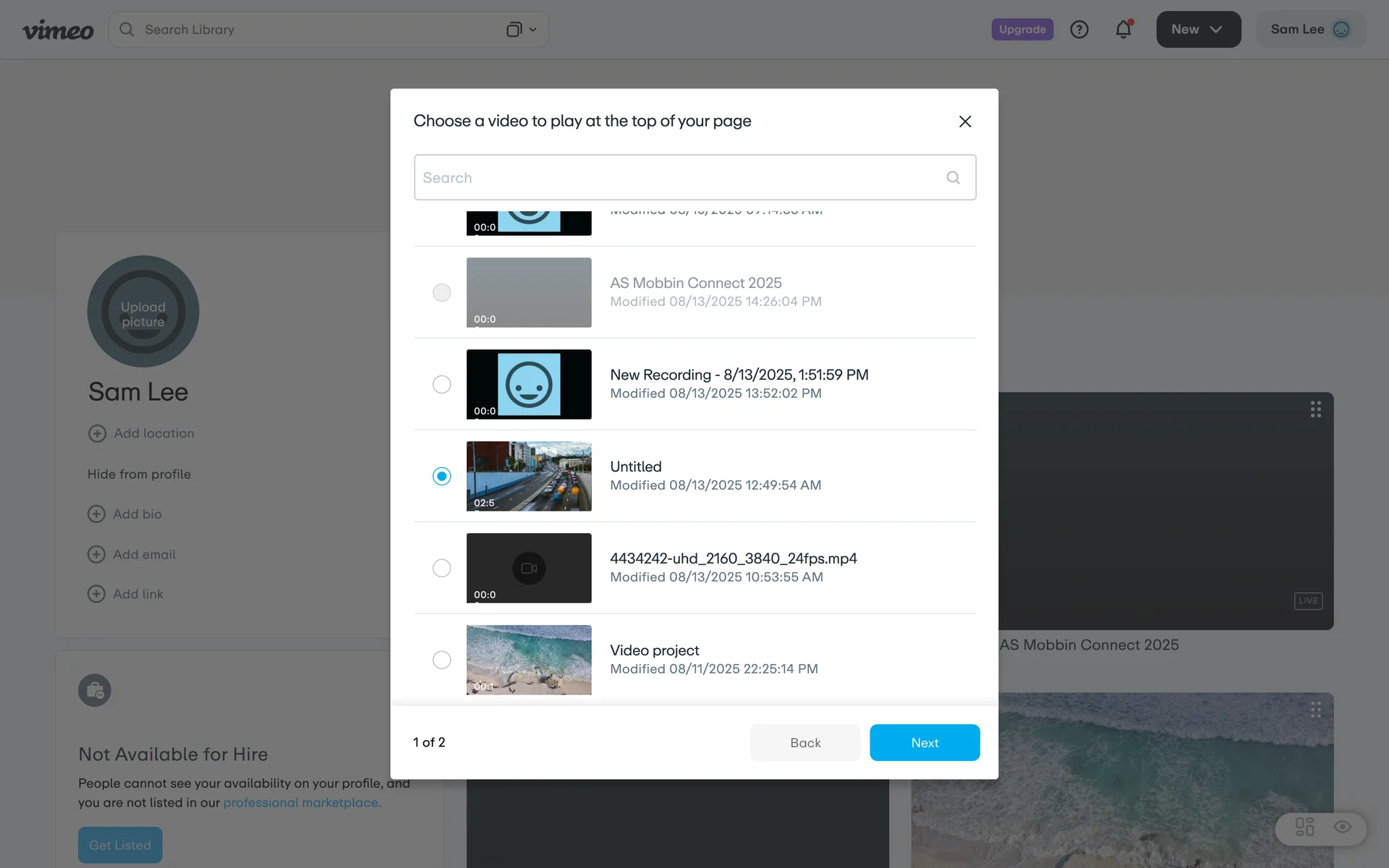Open the help question mark icon
1389x868 pixels.
(x=1079, y=30)
